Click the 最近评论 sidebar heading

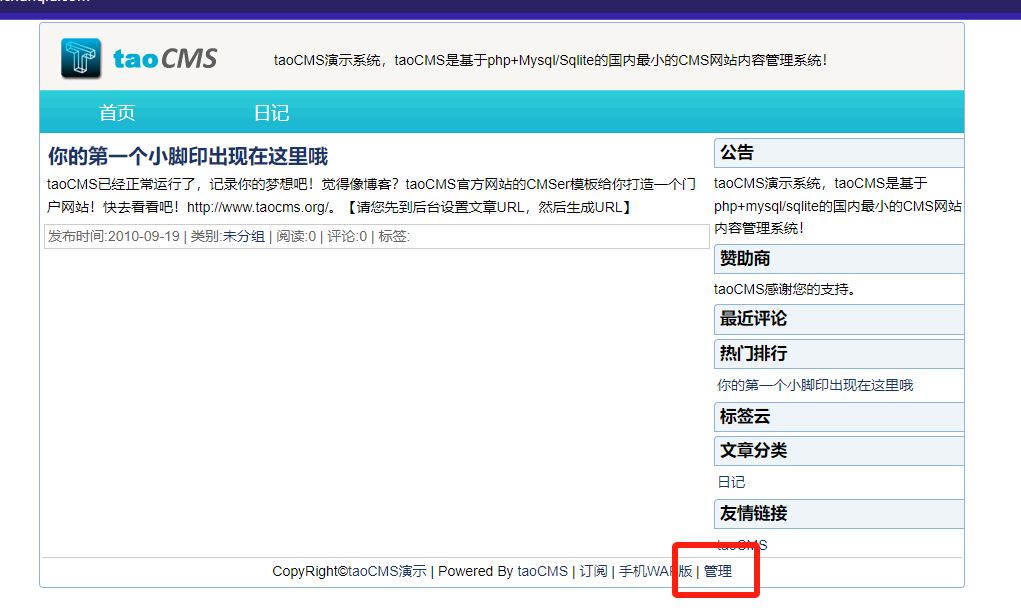click(x=753, y=319)
